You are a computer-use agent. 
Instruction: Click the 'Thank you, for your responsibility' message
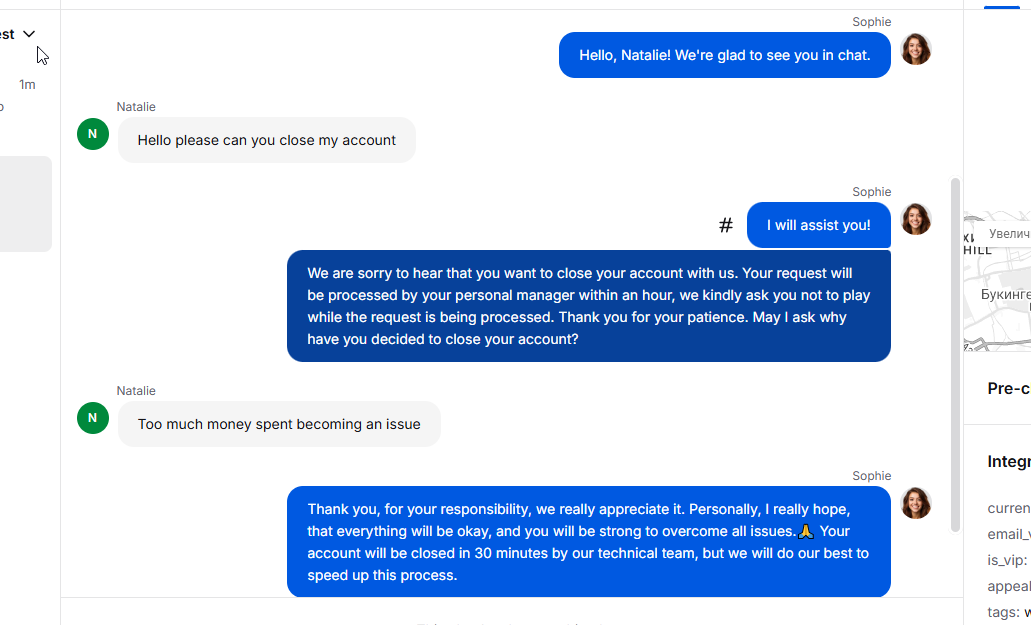point(588,542)
